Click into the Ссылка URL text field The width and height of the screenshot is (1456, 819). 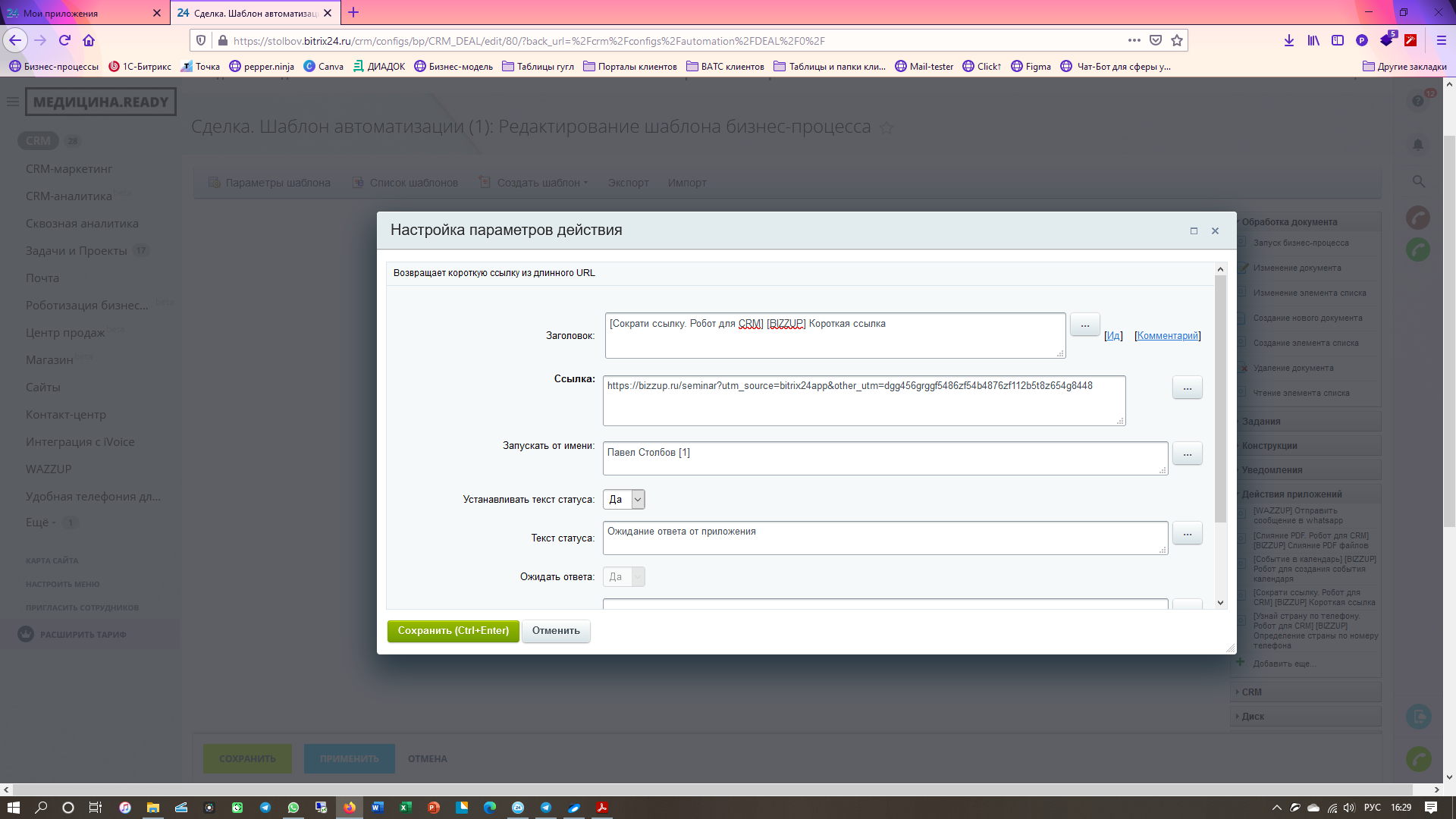point(863,400)
